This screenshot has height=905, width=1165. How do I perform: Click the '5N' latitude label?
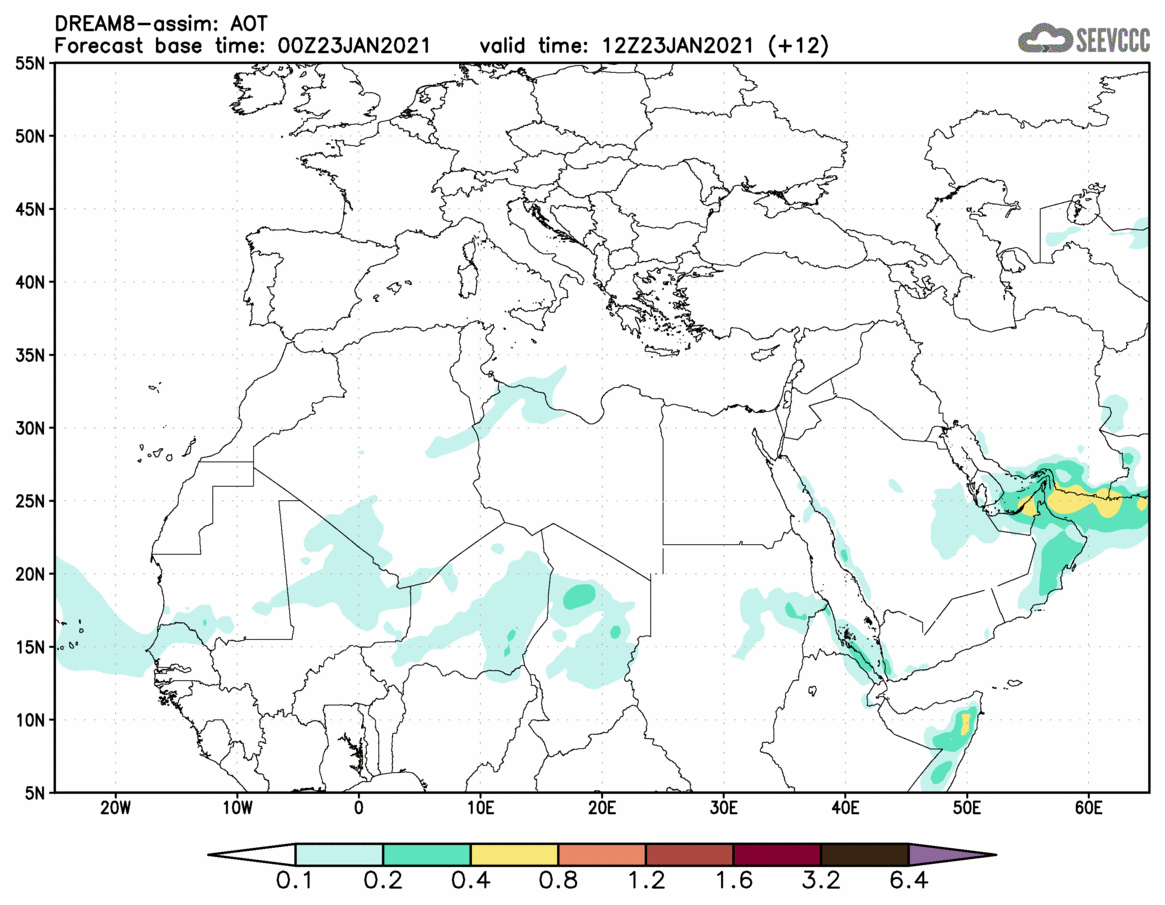point(35,793)
